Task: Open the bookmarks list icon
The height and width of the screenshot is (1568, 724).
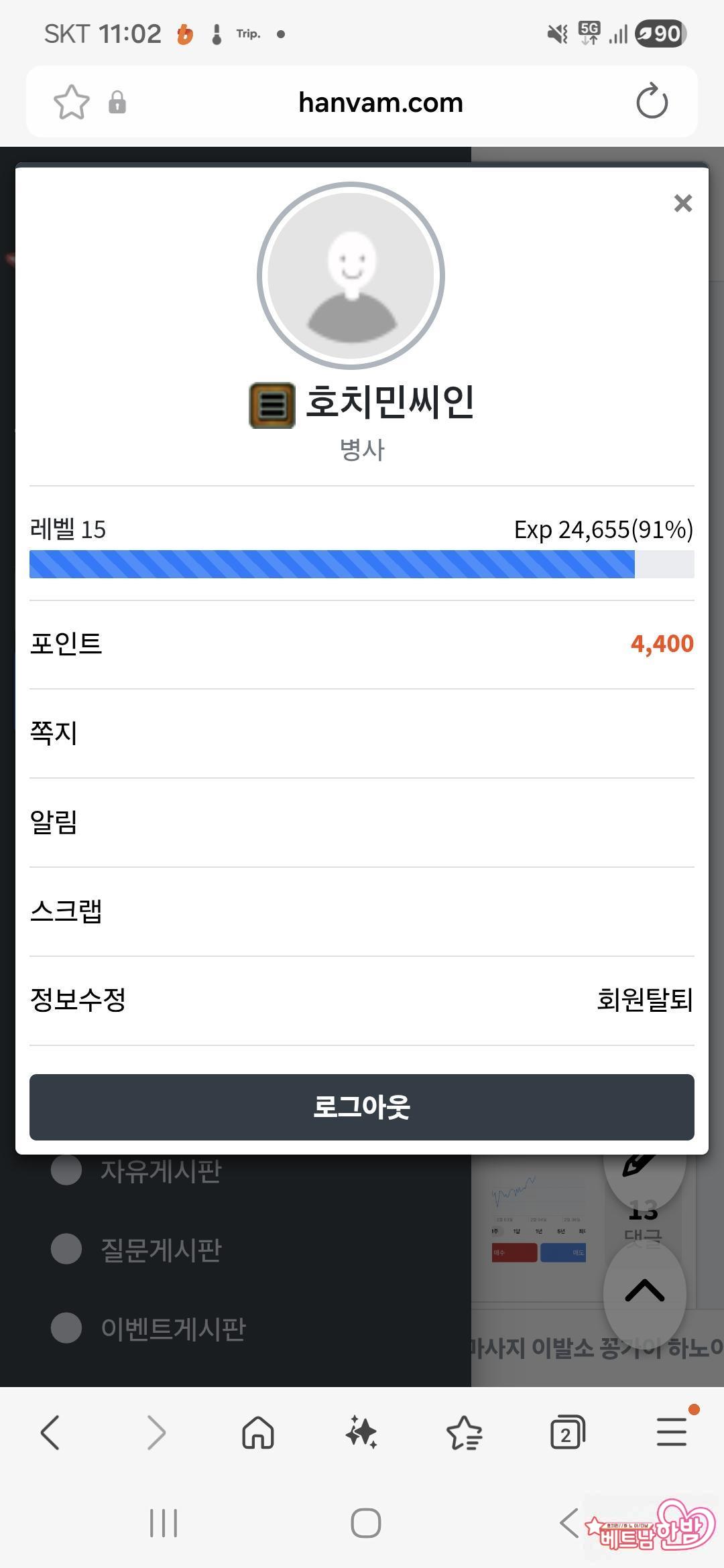Action: coord(465,1433)
